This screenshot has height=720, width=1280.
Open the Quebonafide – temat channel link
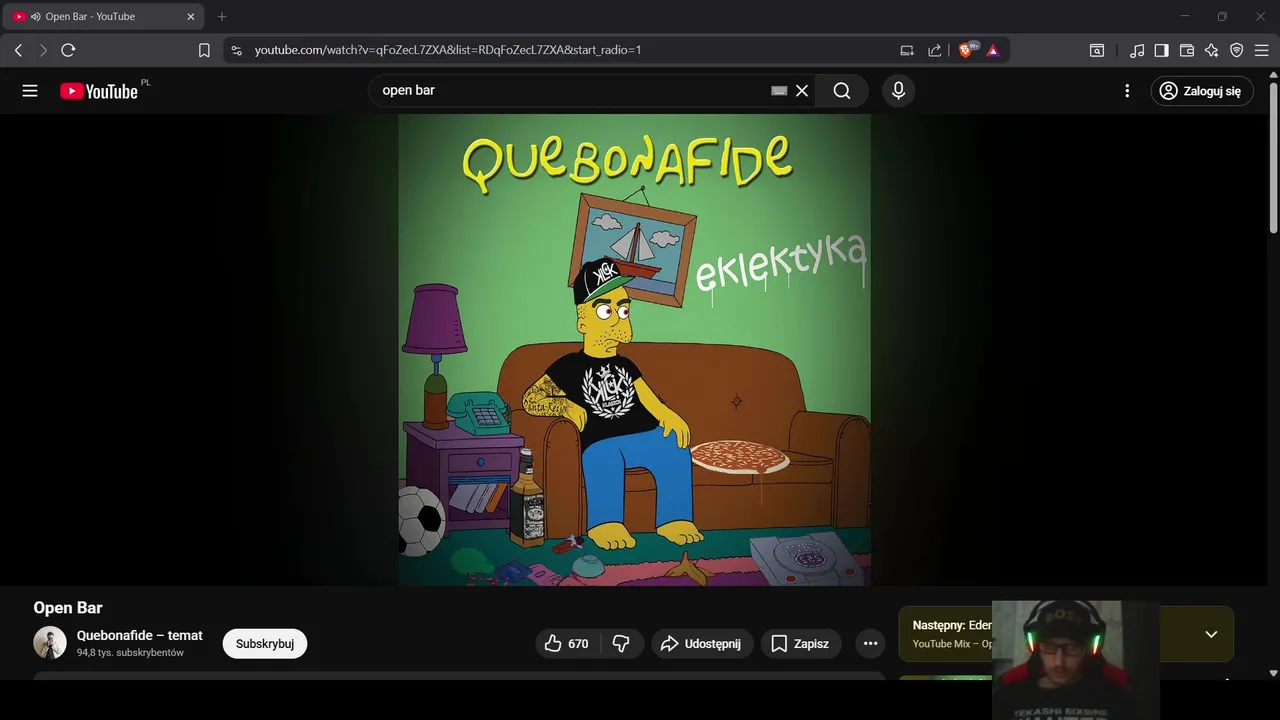pyautogui.click(x=140, y=636)
